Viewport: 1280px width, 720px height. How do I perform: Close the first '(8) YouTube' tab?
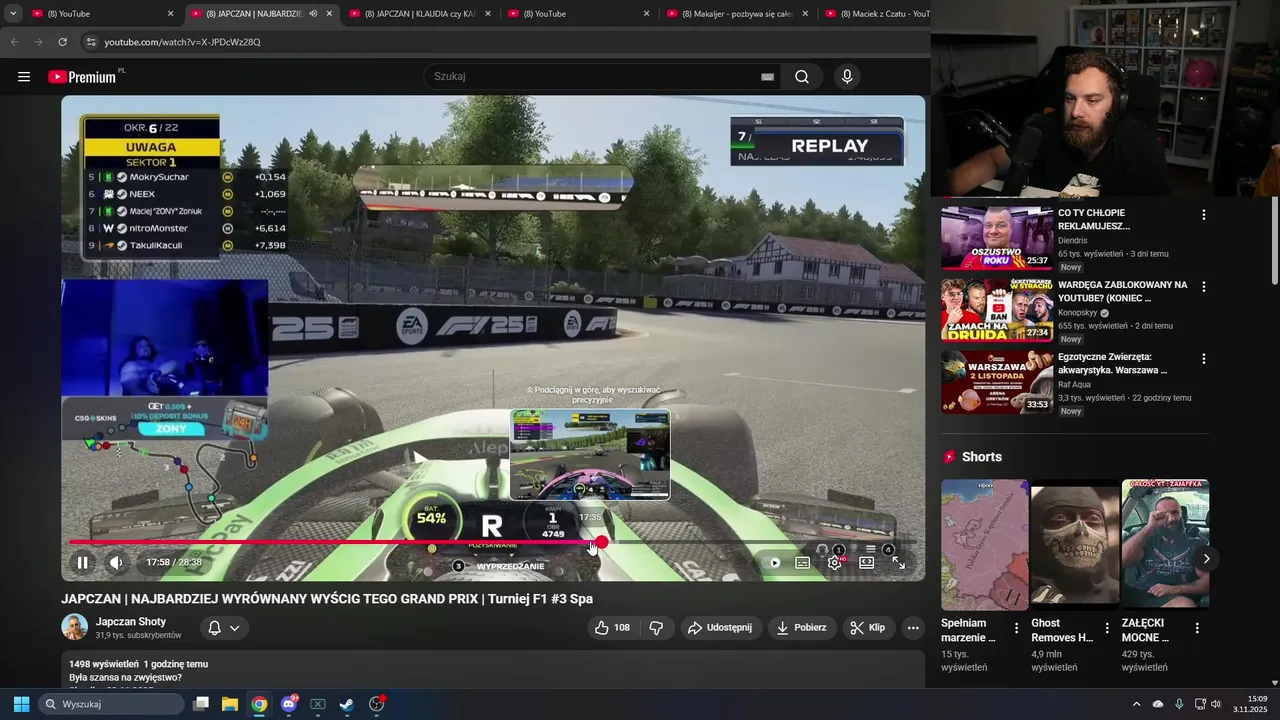pos(170,14)
